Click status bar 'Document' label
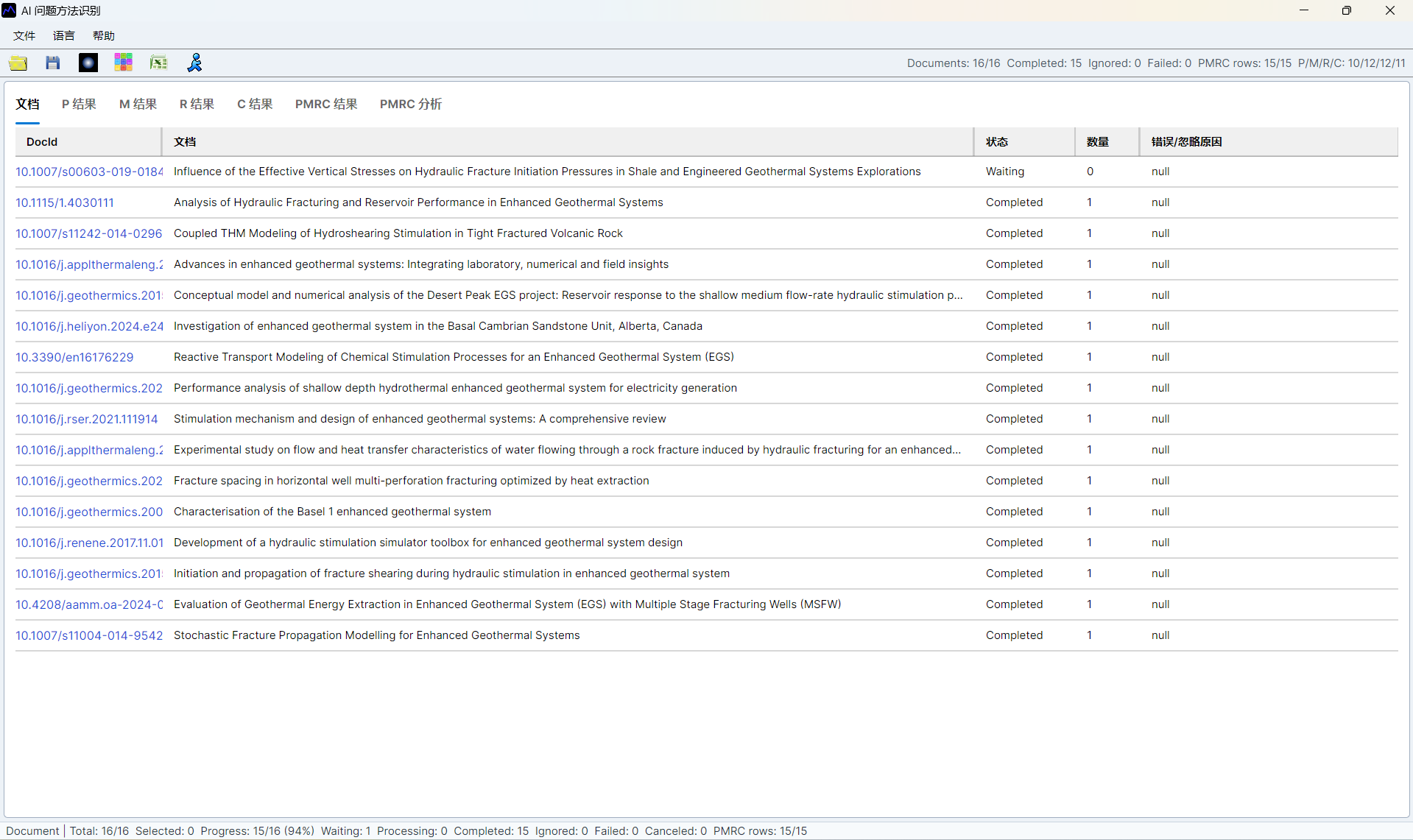 click(x=32, y=831)
